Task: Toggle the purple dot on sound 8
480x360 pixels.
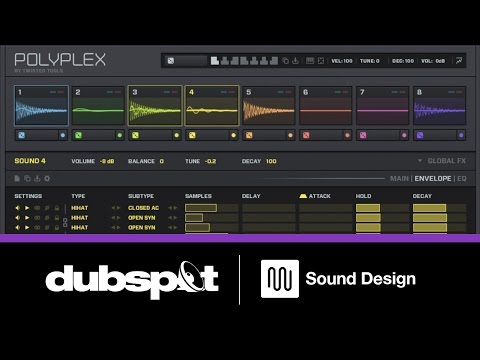Action: click(461, 135)
